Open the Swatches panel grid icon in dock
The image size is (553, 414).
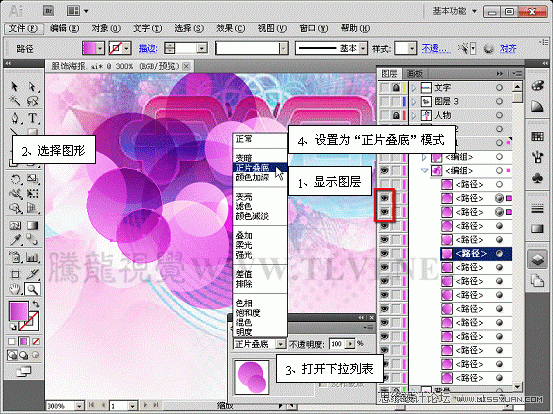coord(537,136)
